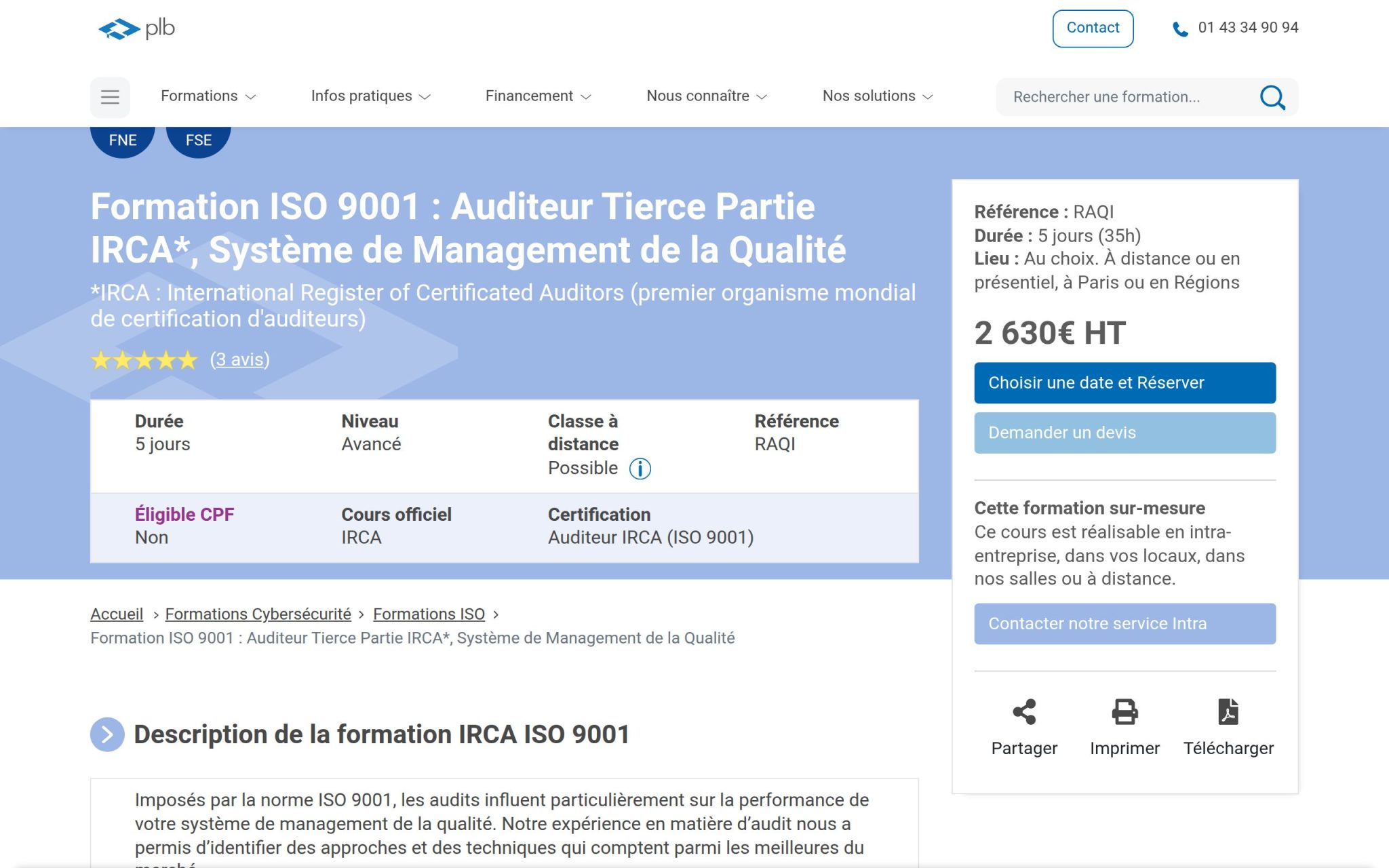This screenshot has width=1389, height=868.
Task: Open the 3 avis reviews link
Action: [239, 359]
